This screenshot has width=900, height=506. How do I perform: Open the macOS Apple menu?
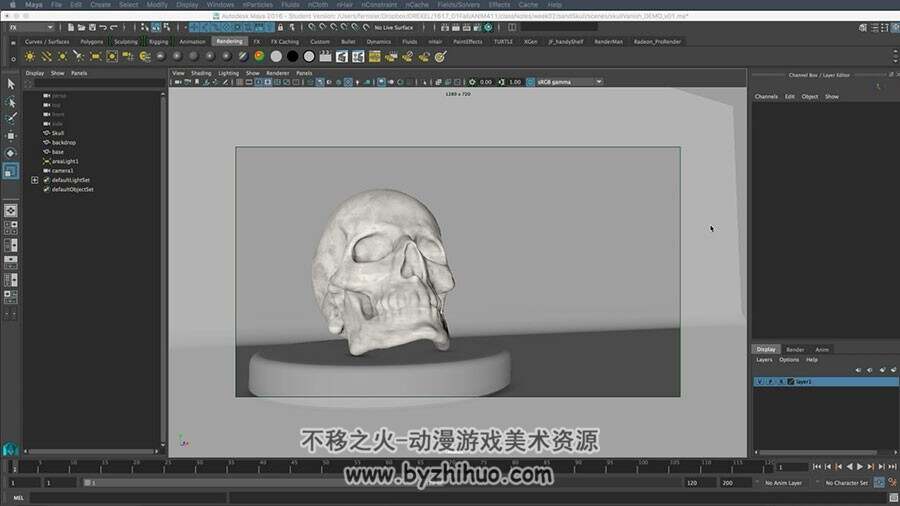(x=13, y=5)
